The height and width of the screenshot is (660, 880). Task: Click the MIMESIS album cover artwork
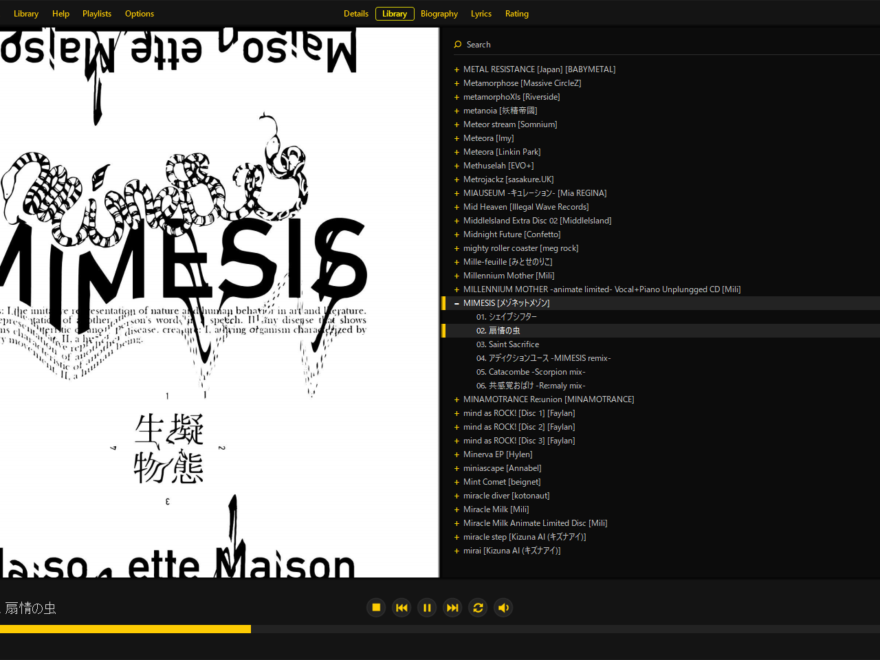[x=219, y=302]
